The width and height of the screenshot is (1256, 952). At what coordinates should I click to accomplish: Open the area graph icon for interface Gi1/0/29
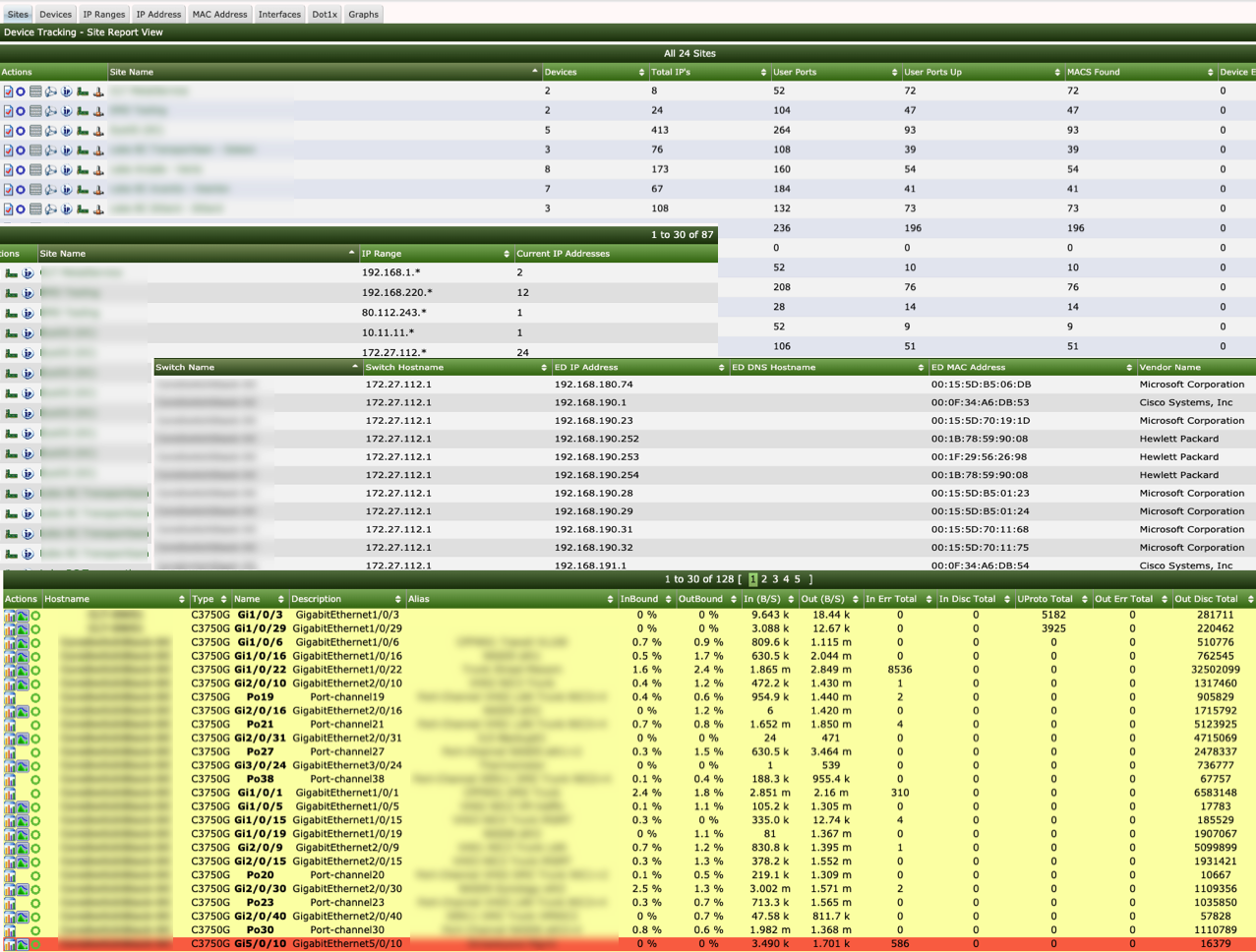click(22, 629)
